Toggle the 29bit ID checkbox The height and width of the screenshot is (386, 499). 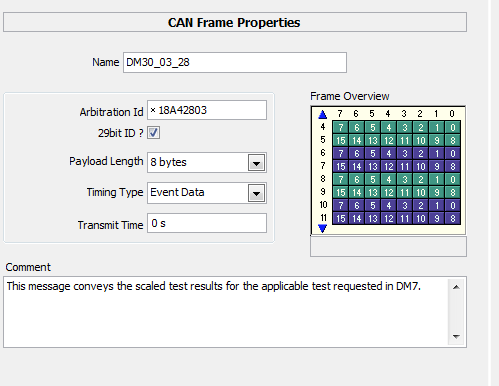pos(153,133)
